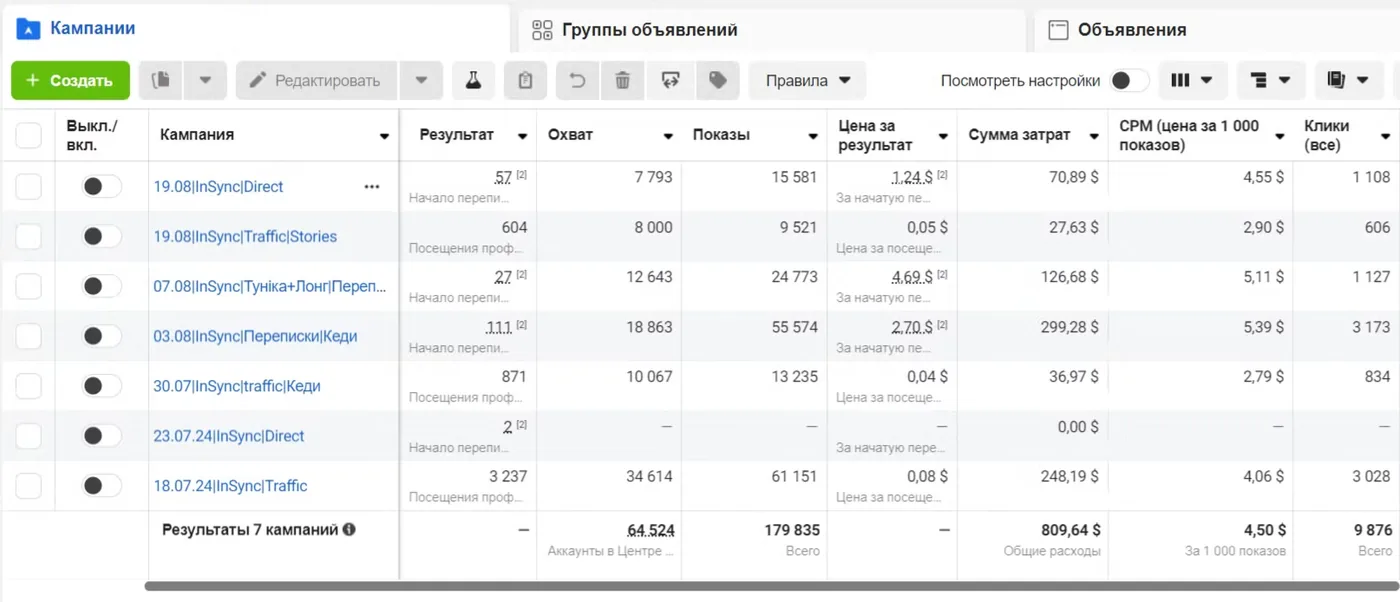
Task: Open the Охват column sort arrow
Action: coord(668,137)
